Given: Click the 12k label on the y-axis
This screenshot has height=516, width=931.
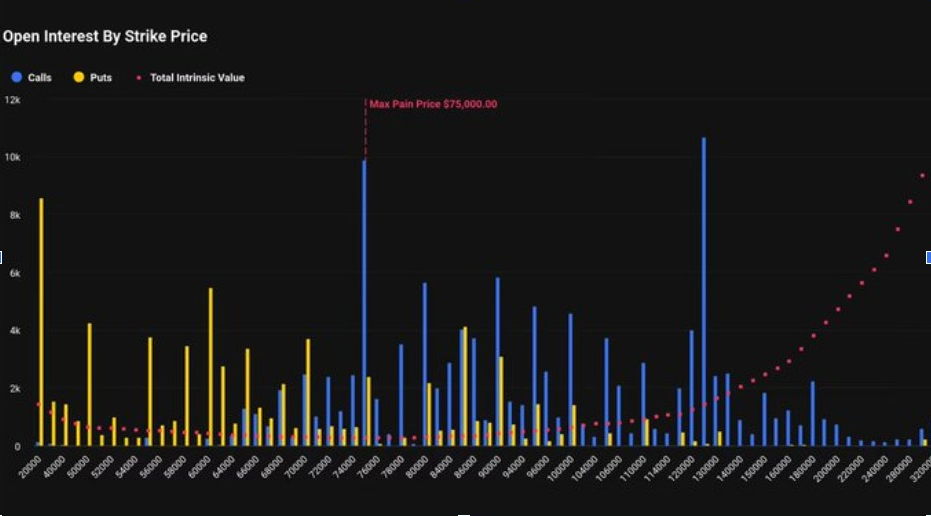Looking at the screenshot, I should click(x=12, y=100).
